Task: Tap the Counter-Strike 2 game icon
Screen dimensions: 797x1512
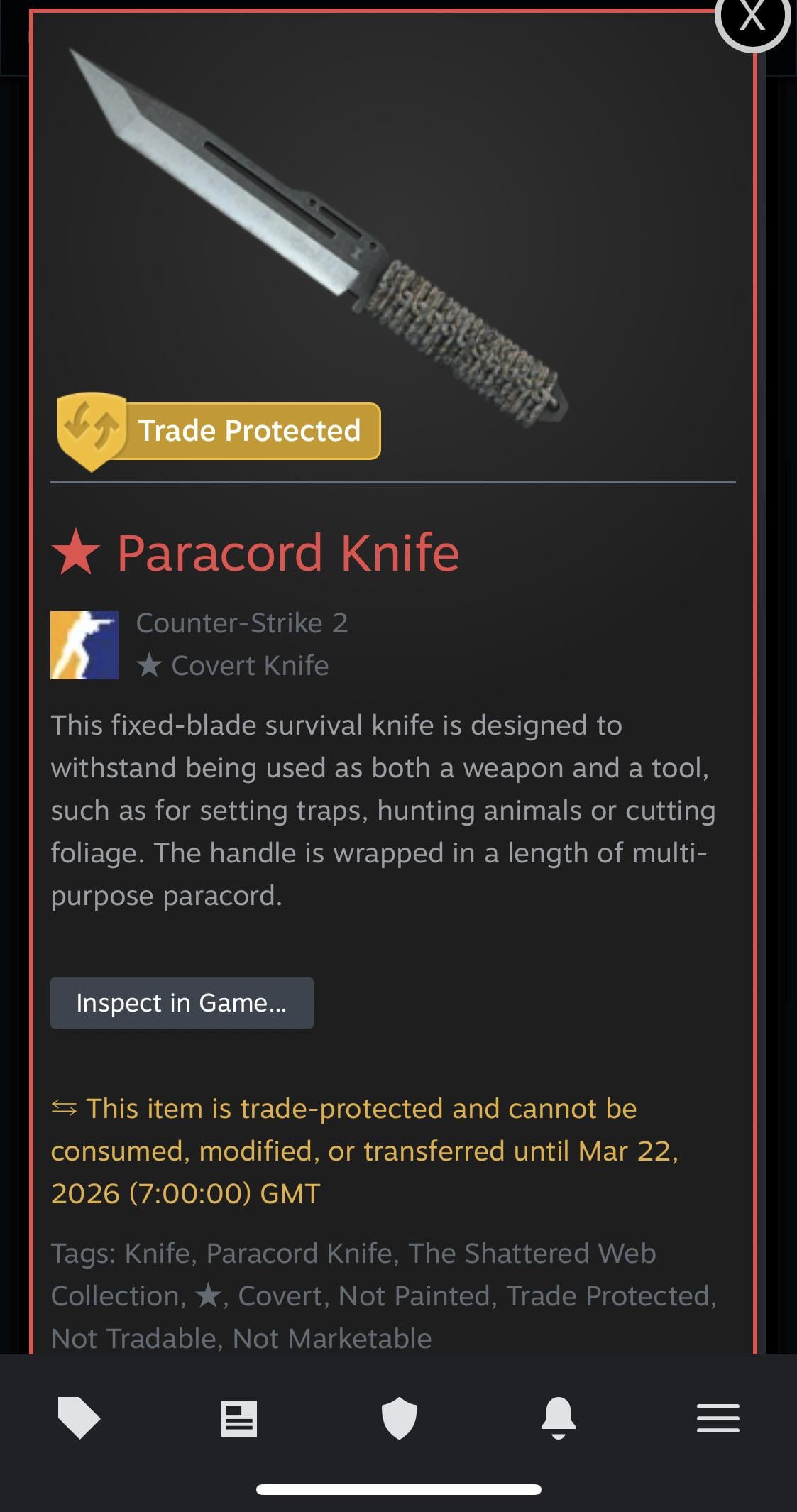Action: pyautogui.click(x=84, y=645)
